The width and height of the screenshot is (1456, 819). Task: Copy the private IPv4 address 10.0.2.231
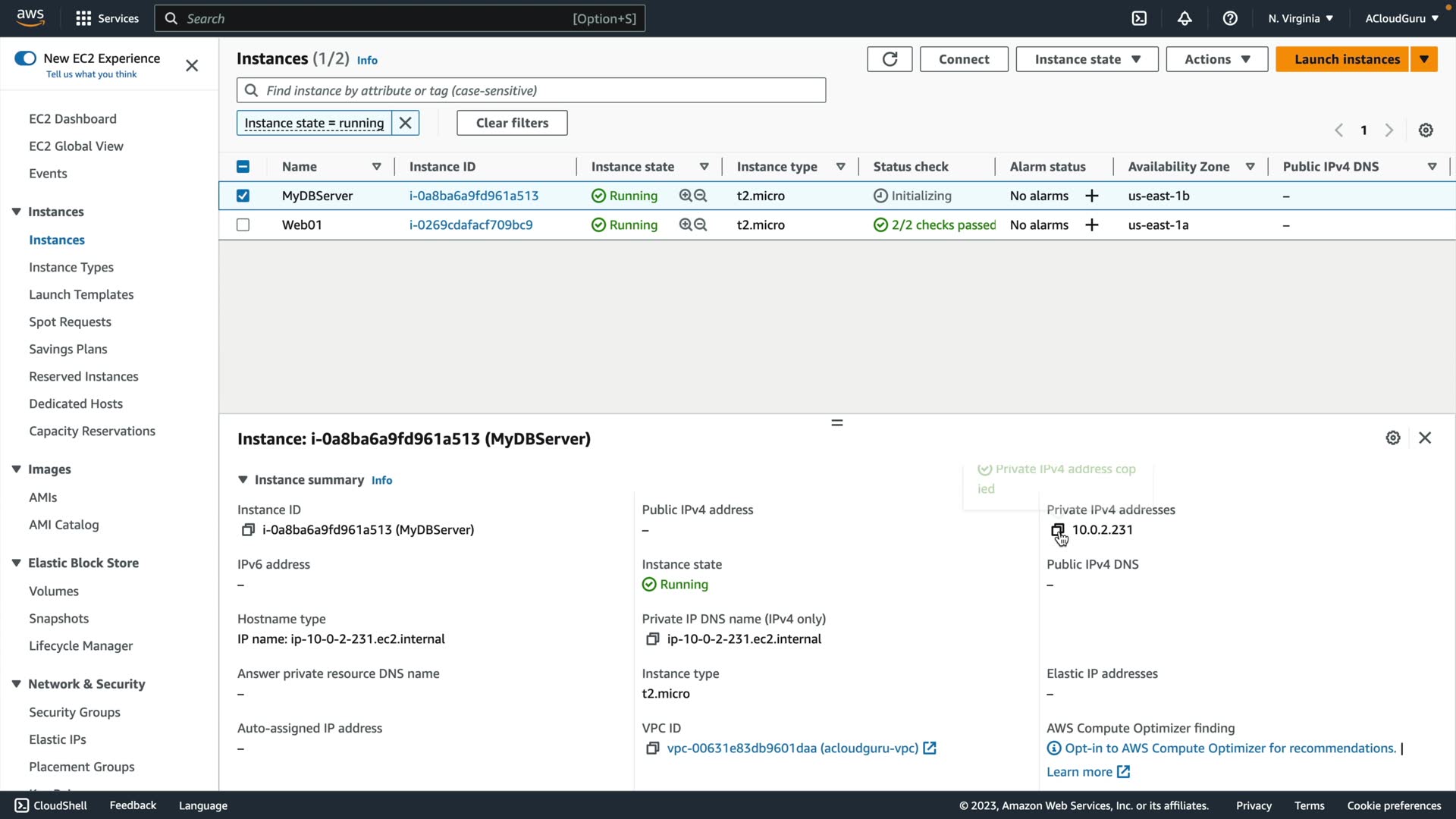(1057, 530)
